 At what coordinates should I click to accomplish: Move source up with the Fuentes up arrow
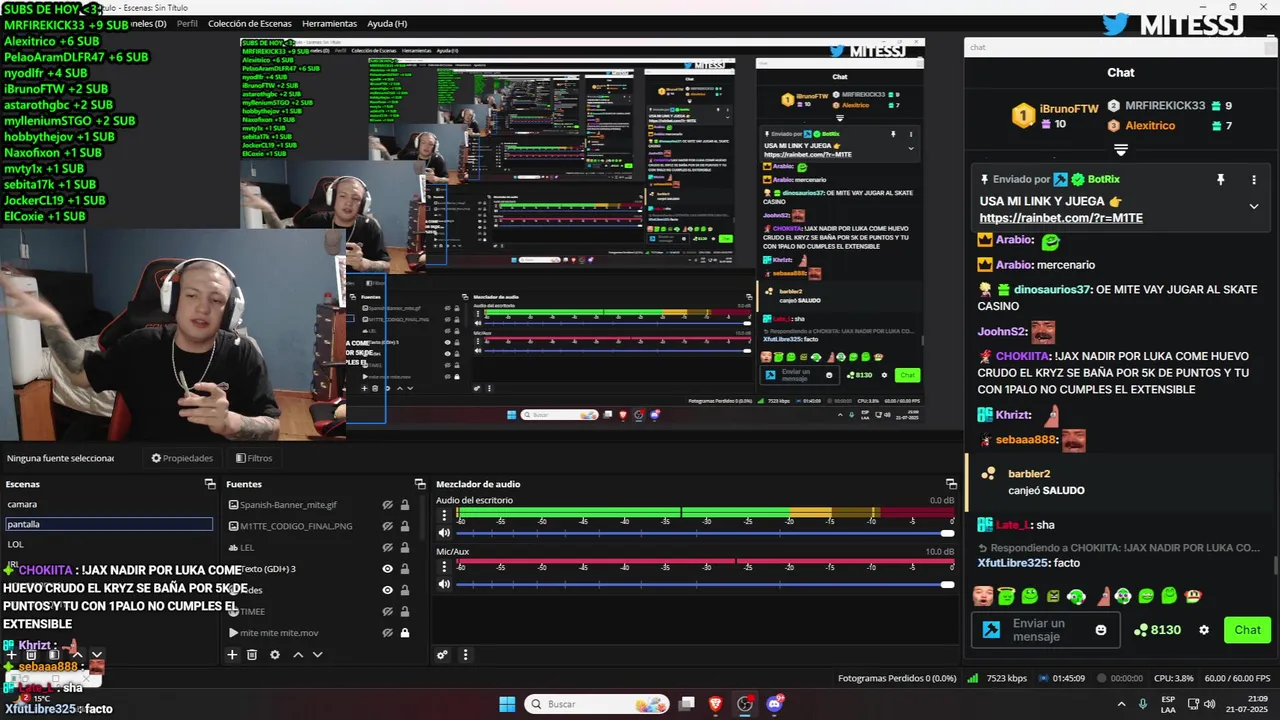(298, 655)
